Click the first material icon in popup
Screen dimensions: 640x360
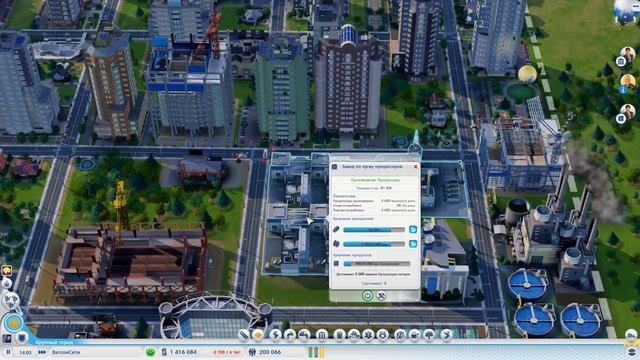point(336,229)
